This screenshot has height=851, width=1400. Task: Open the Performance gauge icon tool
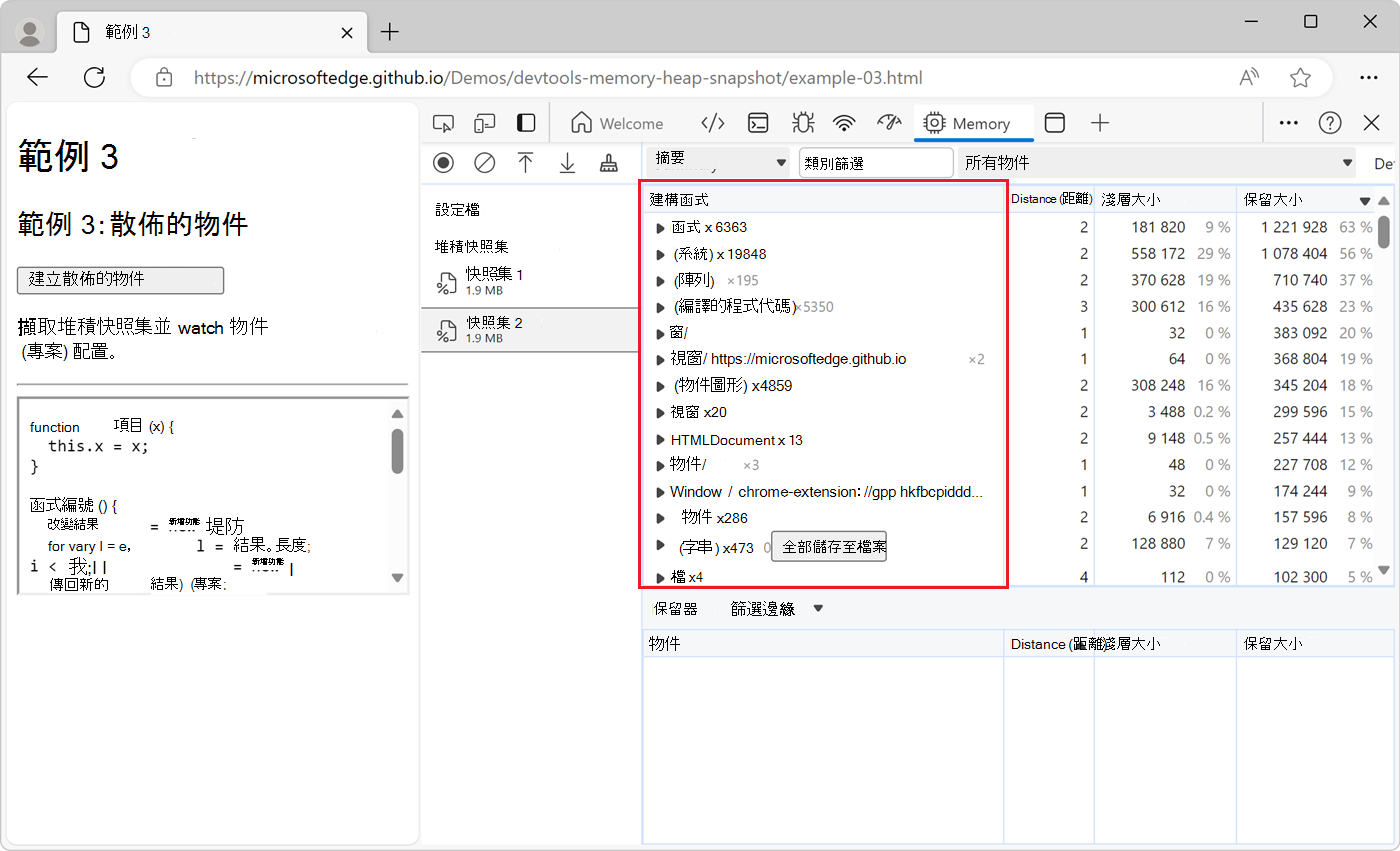889,123
